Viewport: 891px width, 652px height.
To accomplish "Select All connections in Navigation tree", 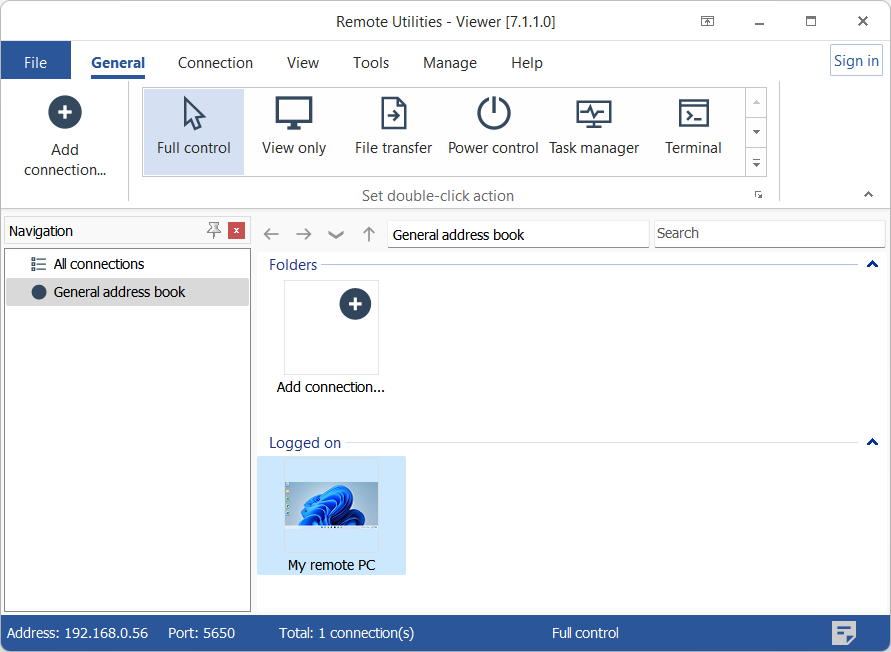I will point(98,264).
